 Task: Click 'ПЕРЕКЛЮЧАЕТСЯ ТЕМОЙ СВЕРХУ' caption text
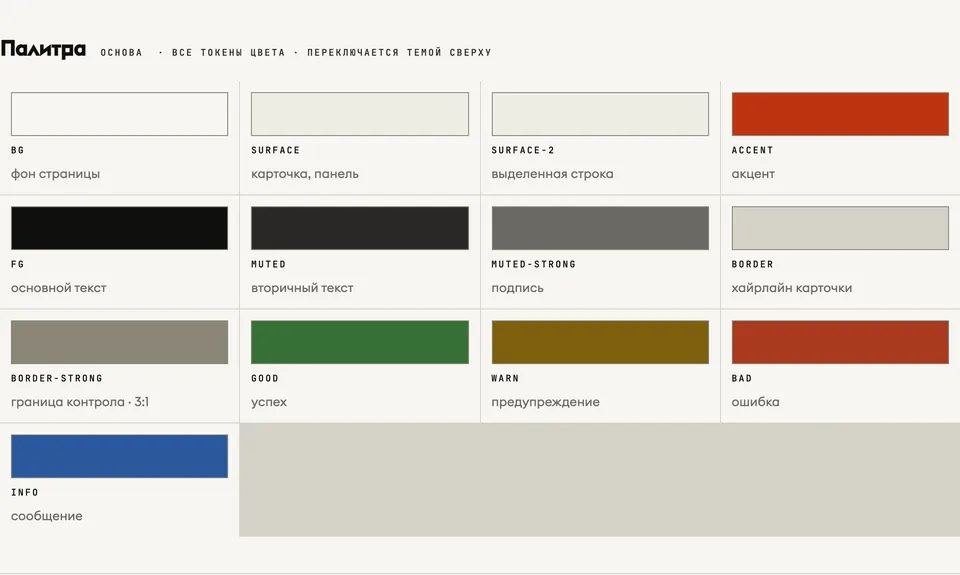(x=399, y=53)
